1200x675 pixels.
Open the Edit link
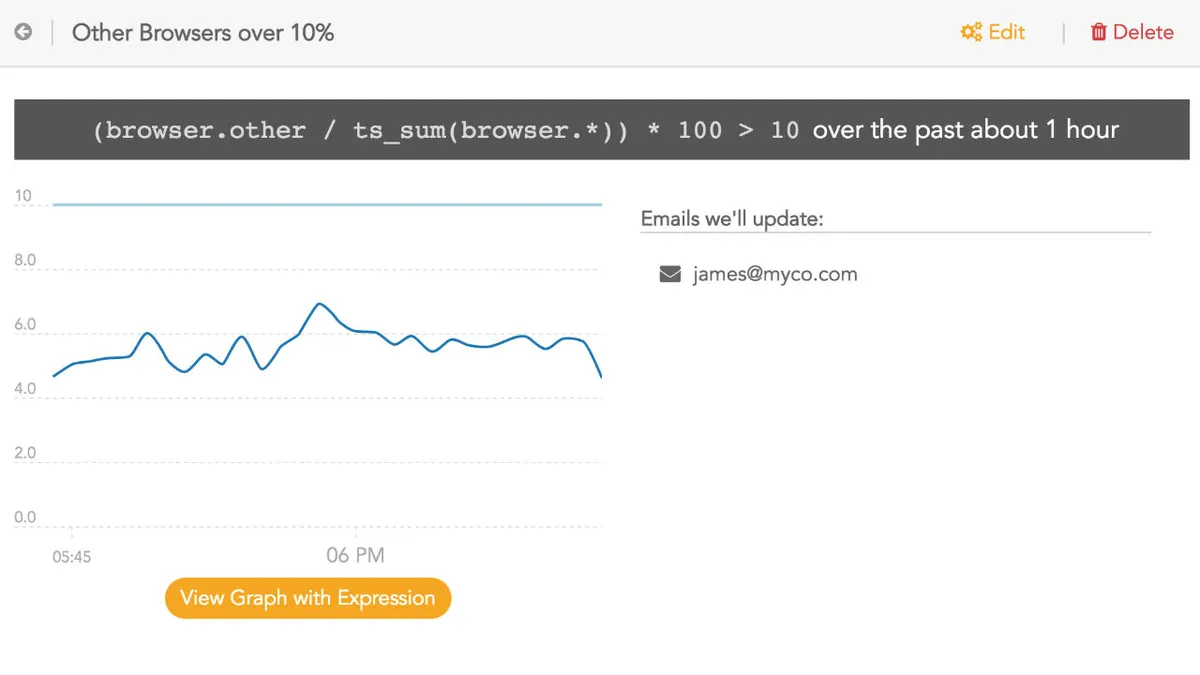click(x=1006, y=32)
